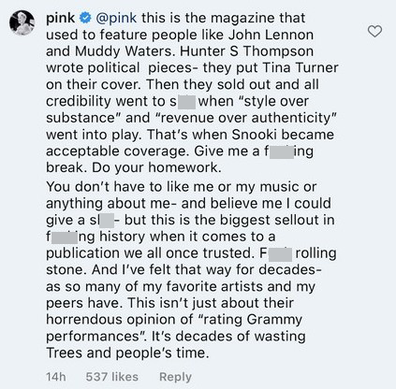The width and height of the screenshot is (396, 389).
Task: Reply to pink's comment
Action: tap(175, 377)
